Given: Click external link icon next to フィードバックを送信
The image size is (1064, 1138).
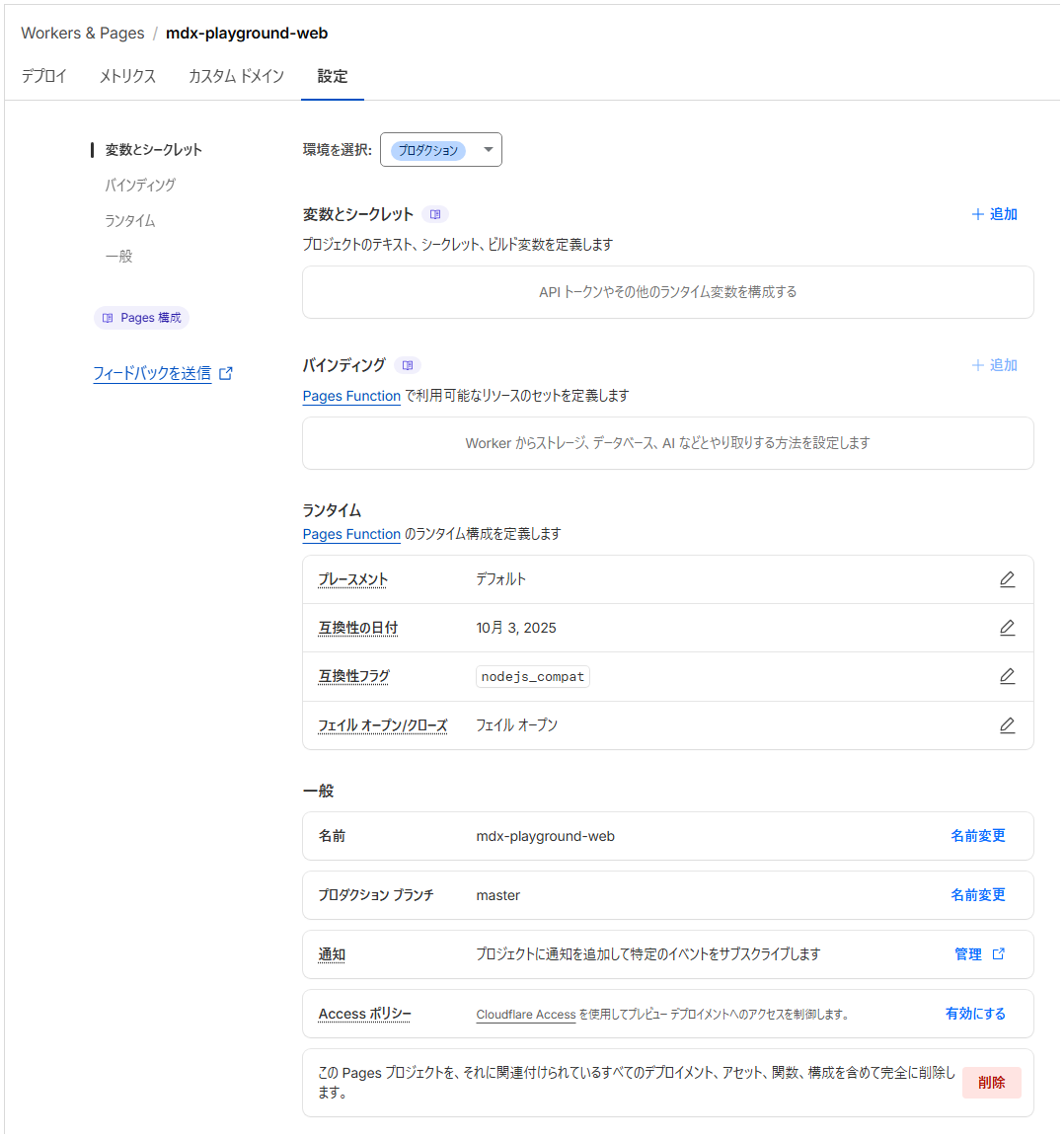Looking at the screenshot, I should tap(226, 373).
